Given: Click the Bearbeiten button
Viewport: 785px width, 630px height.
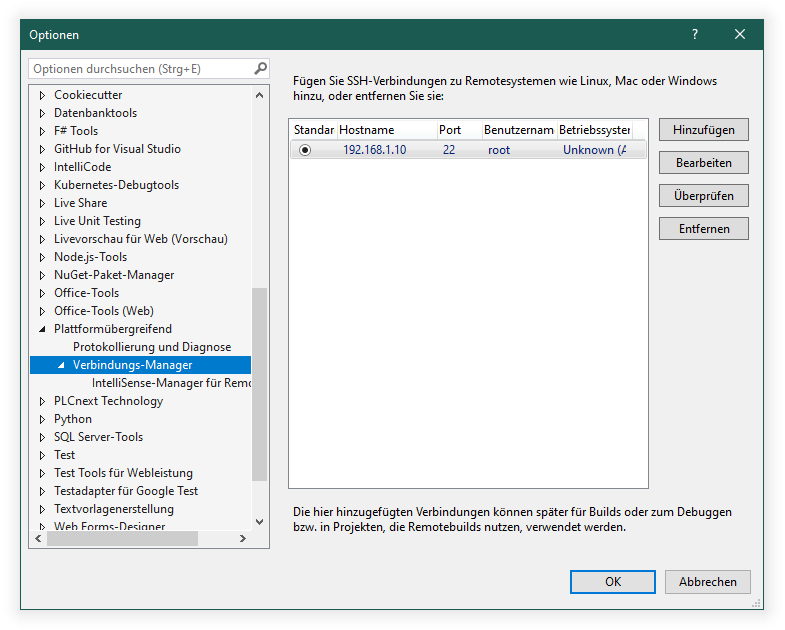Looking at the screenshot, I should (x=703, y=162).
